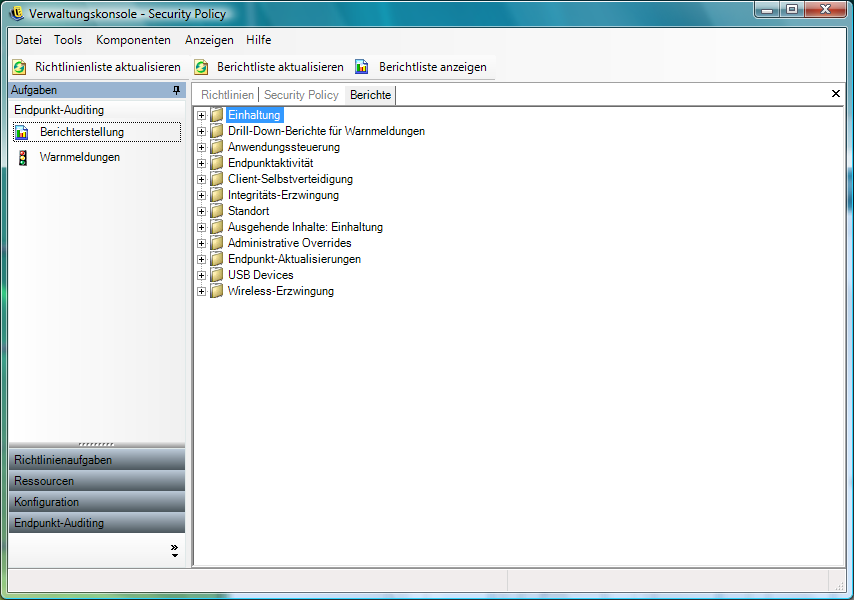Open the Tools menu
Viewport: 854px width, 600px height.
(68, 40)
